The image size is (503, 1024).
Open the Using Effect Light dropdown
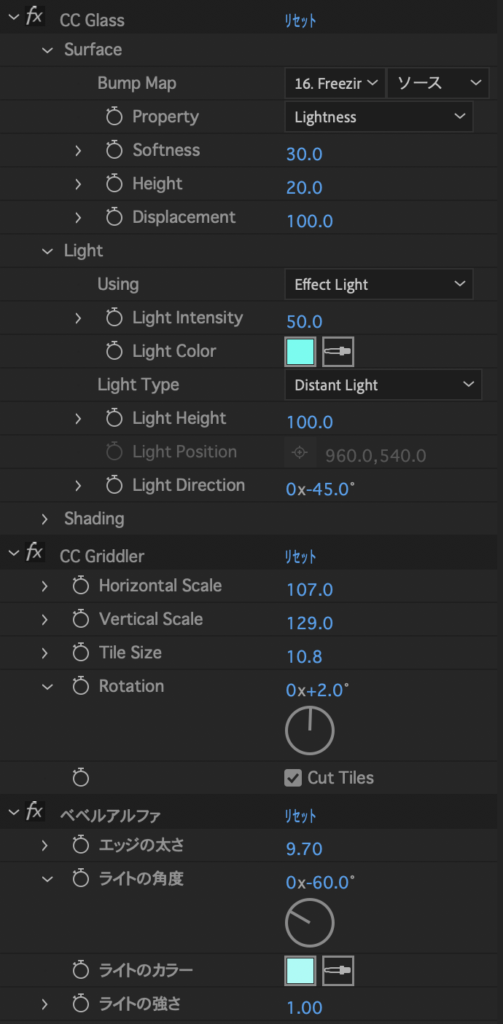pyautogui.click(x=379, y=284)
